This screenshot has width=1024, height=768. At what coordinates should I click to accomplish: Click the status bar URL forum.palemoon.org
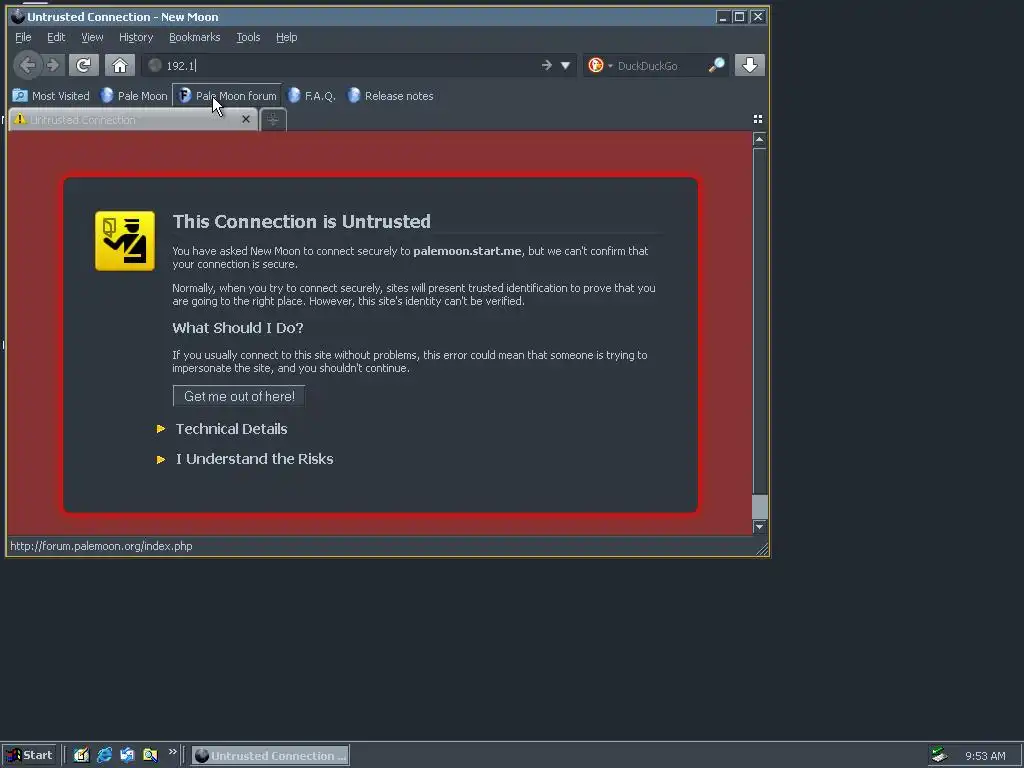(101, 546)
